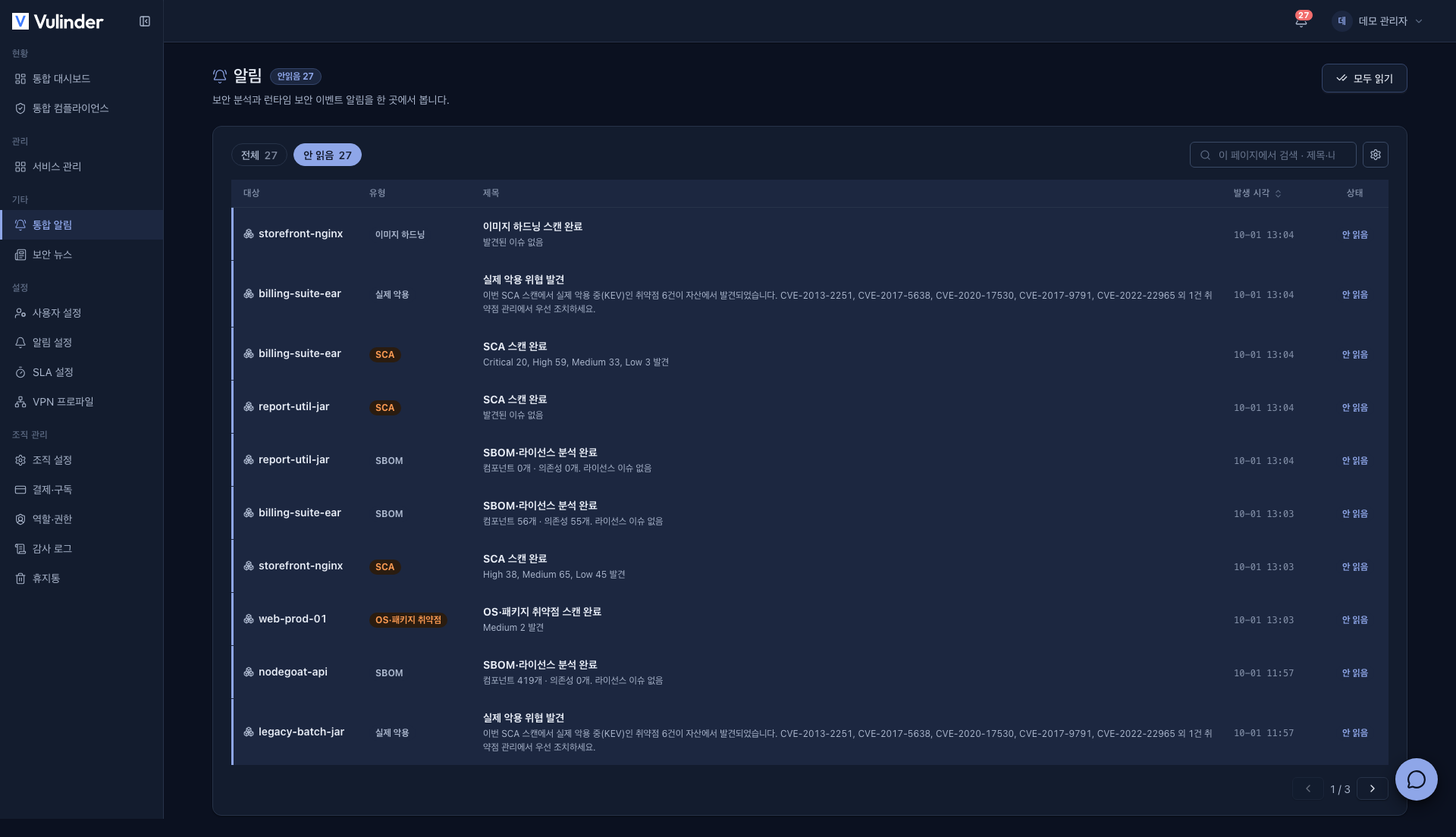Open 보안 뉴스 in the sidebar
The height and width of the screenshot is (837, 1456).
[x=81, y=255]
